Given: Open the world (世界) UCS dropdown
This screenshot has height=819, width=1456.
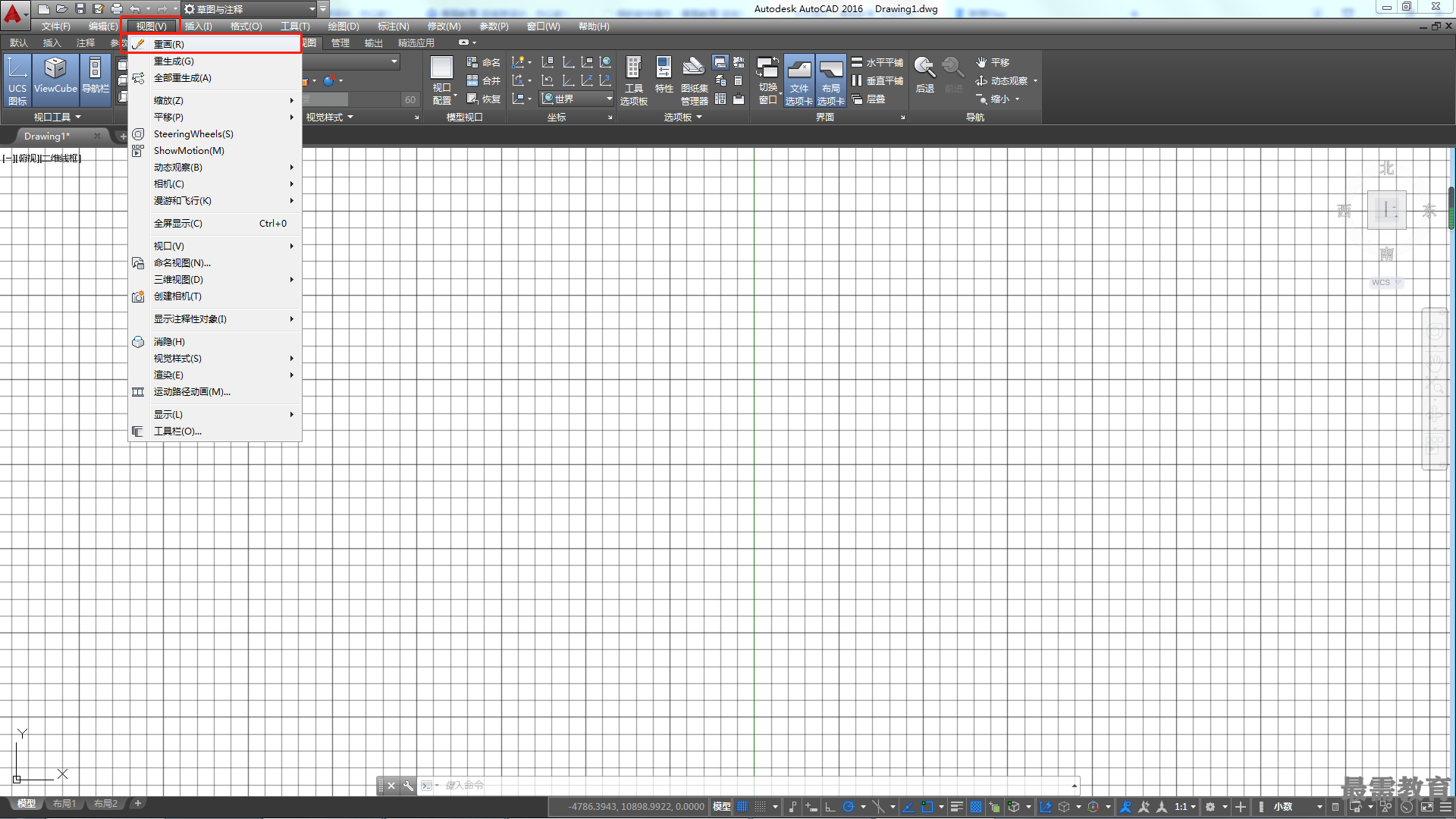Looking at the screenshot, I should coord(577,99).
